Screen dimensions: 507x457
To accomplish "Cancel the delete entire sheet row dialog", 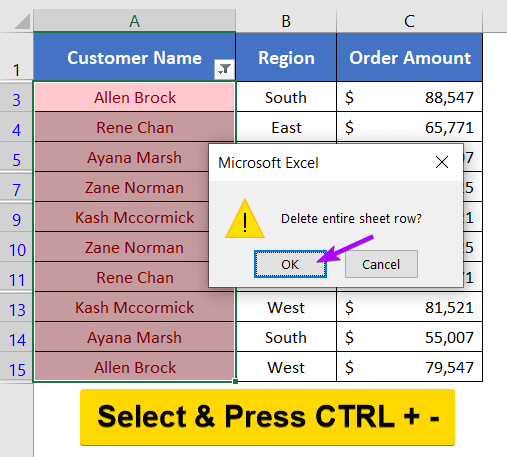I will 381,264.
